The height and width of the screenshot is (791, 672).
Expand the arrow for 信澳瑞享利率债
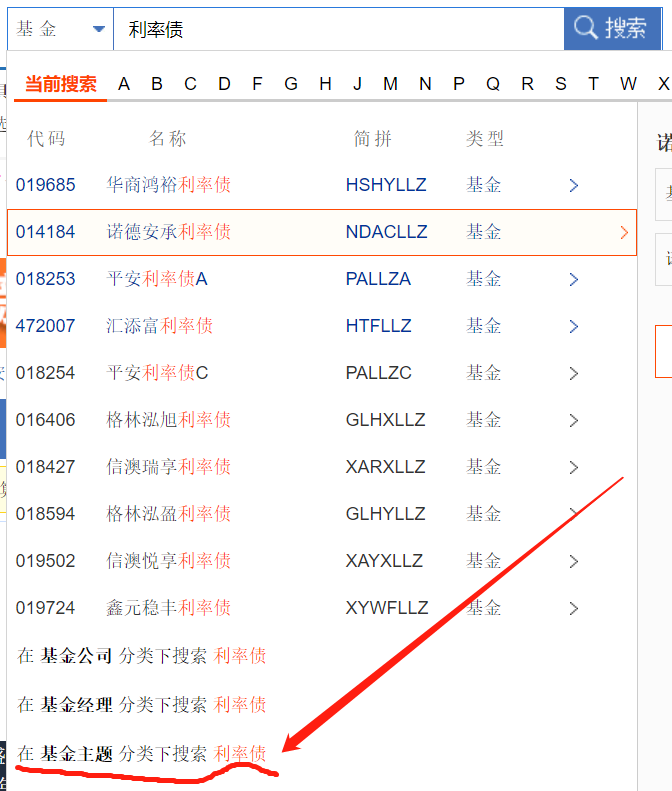click(574, 467)
